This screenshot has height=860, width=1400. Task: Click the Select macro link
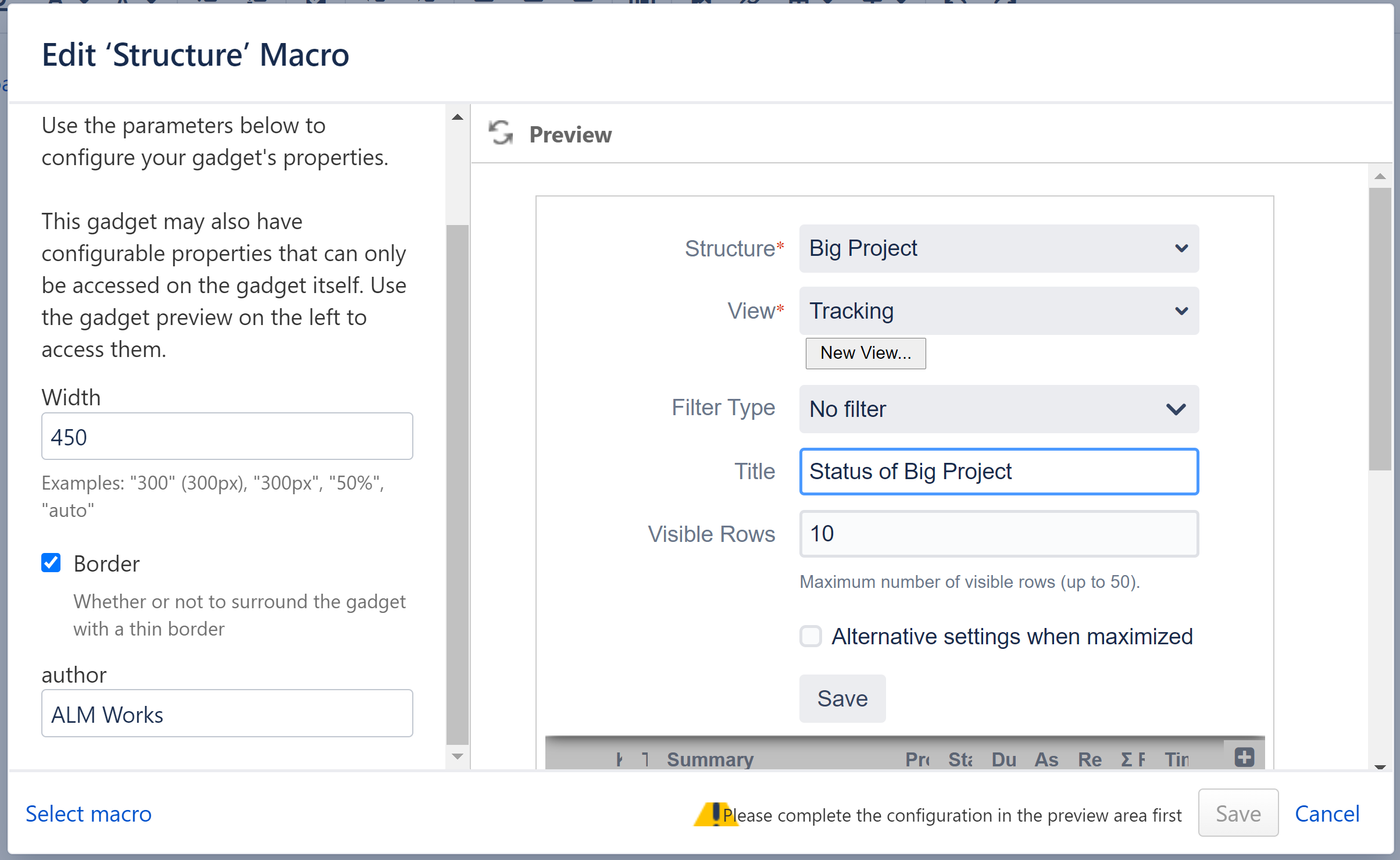pos(88,813)
